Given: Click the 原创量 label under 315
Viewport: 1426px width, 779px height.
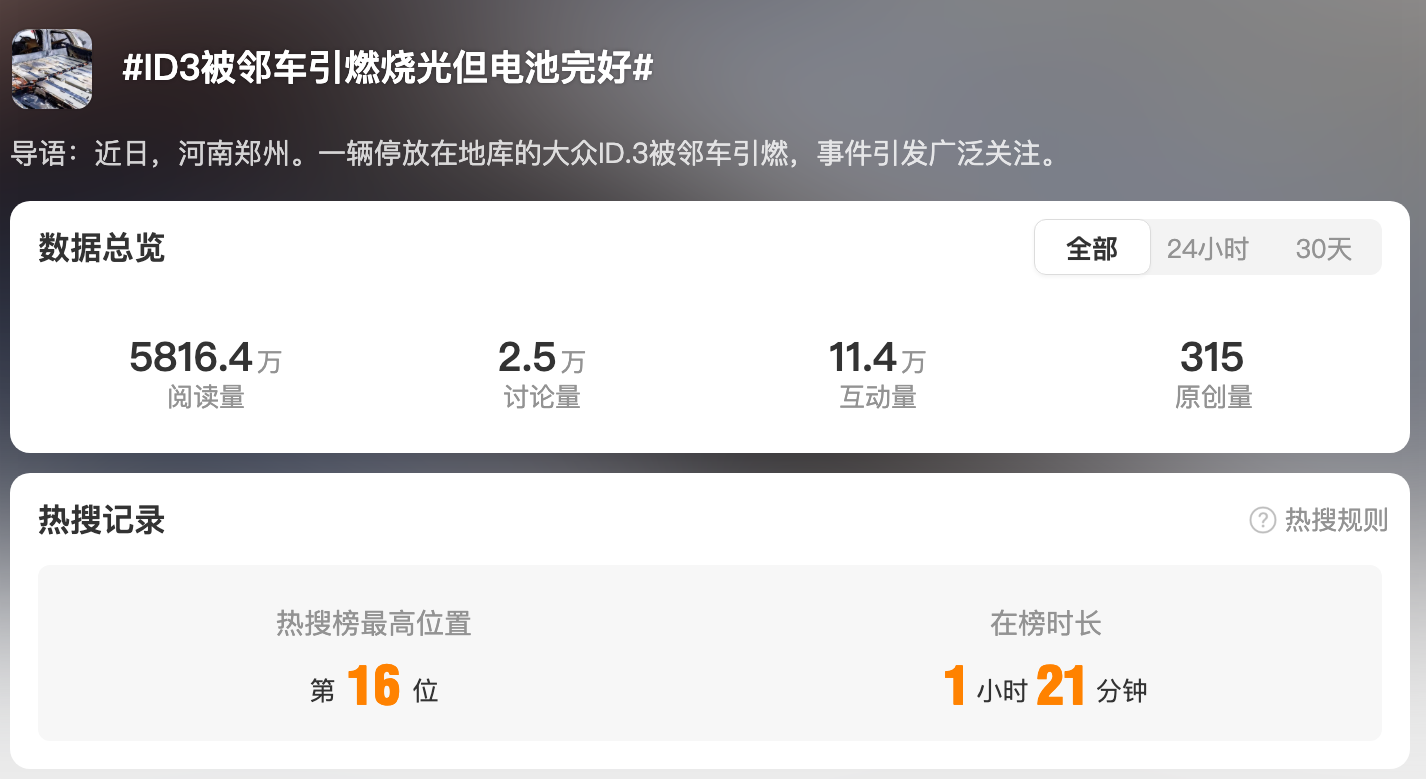Looking at the screenshot, I should tap(1213, 397).
